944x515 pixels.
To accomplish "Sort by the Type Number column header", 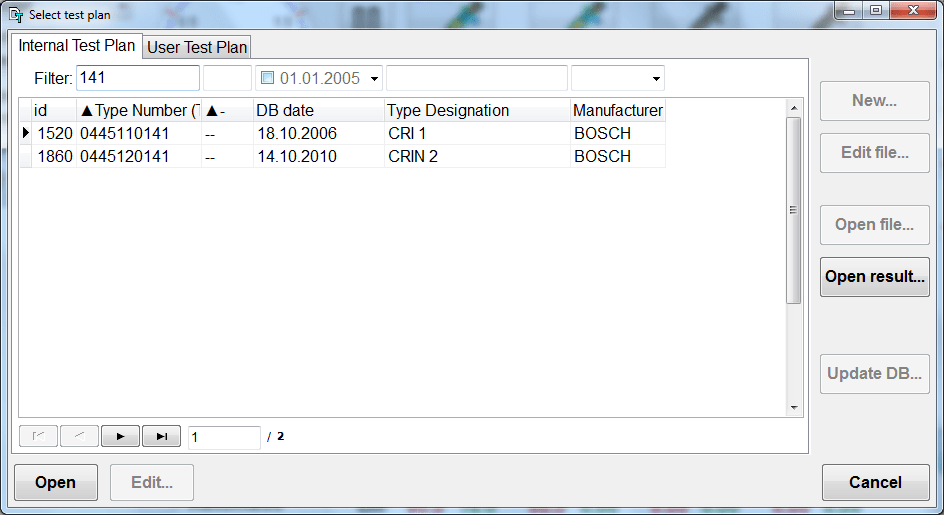I will tap(139, 110).
